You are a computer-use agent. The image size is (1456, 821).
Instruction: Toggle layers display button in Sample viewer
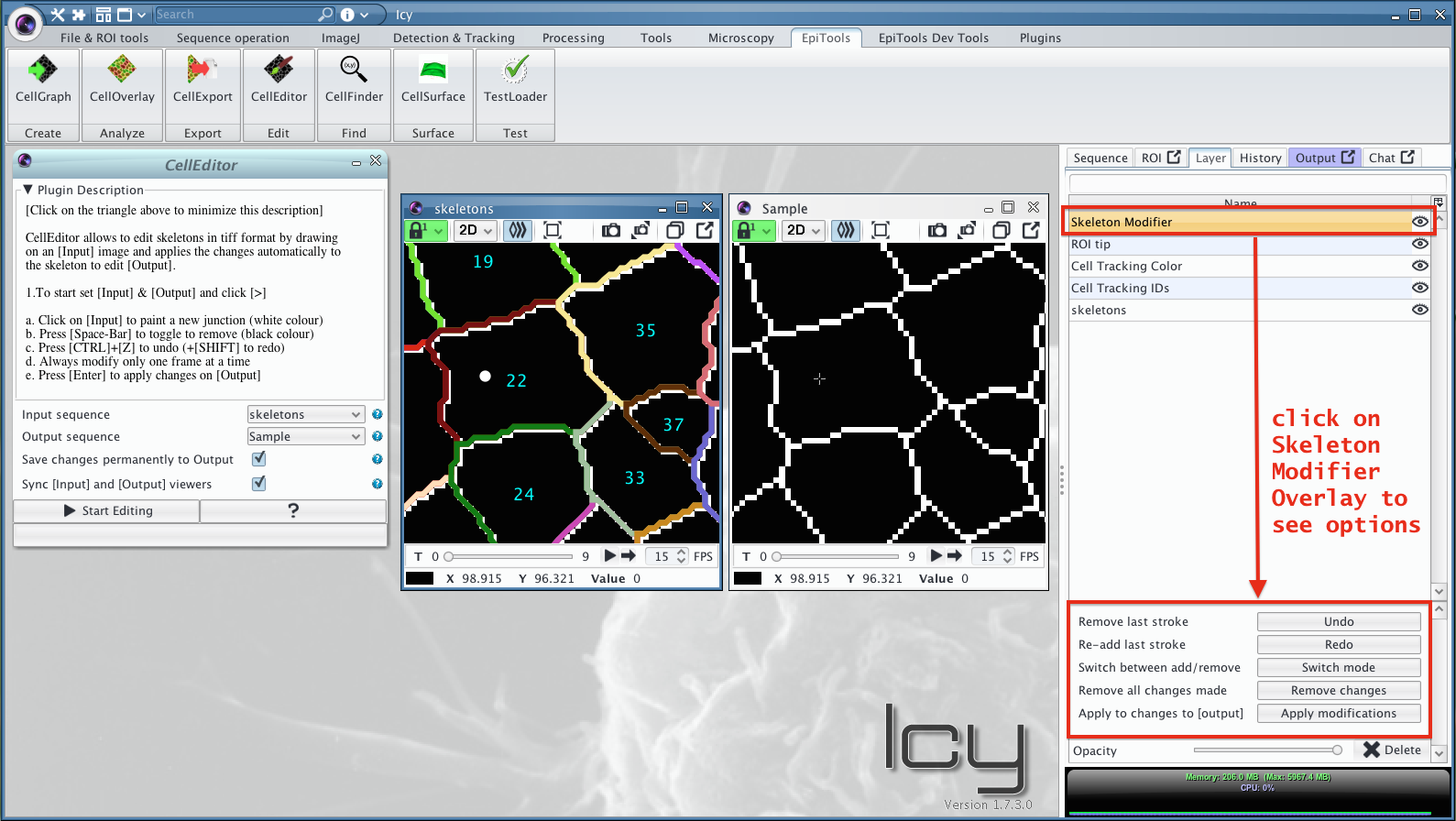pos(846,230)
